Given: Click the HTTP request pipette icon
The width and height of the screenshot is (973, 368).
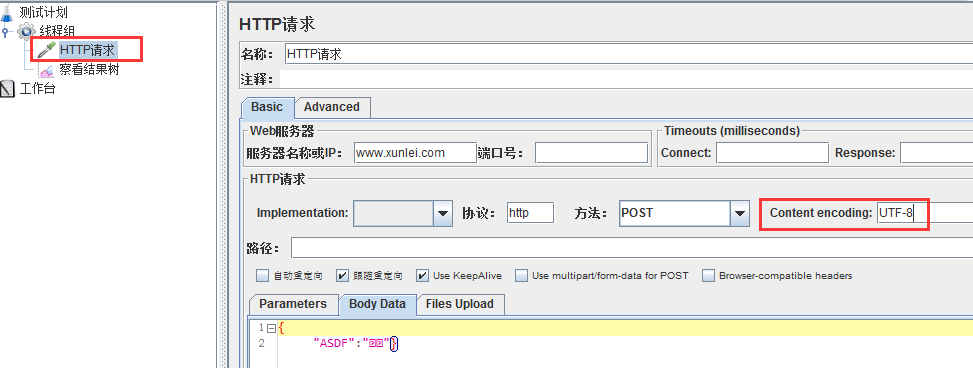Looking at the screenshot, I should point(47,50).
